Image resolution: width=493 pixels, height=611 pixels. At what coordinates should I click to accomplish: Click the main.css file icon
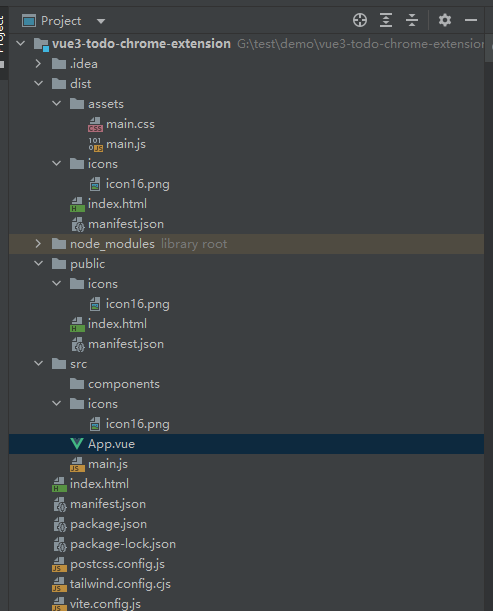click(x=95, y=125)
